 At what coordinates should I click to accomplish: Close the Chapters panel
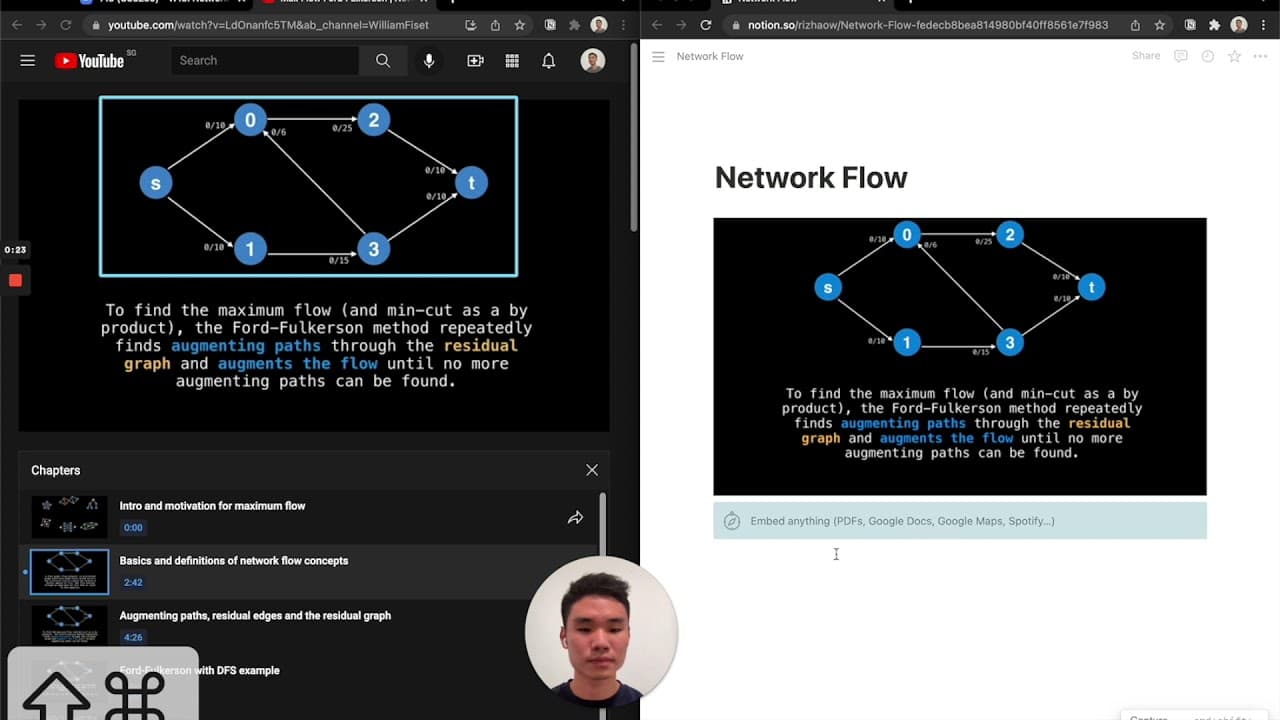tap(592, 470)
